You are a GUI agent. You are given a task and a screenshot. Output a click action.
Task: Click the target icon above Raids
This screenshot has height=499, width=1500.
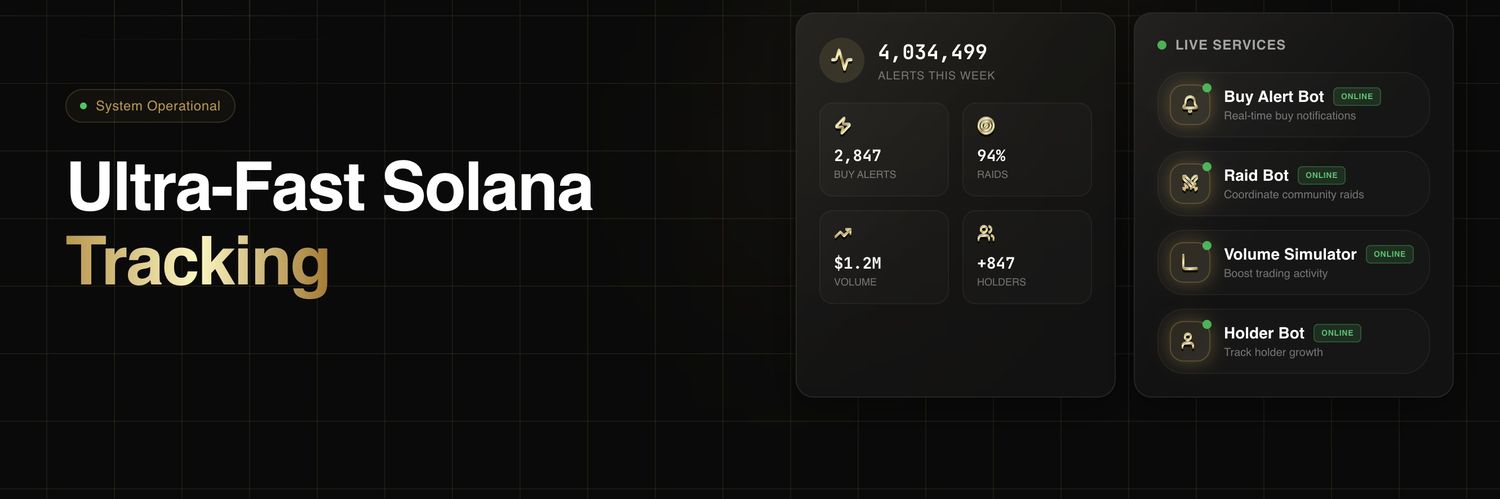click(986, 126)
